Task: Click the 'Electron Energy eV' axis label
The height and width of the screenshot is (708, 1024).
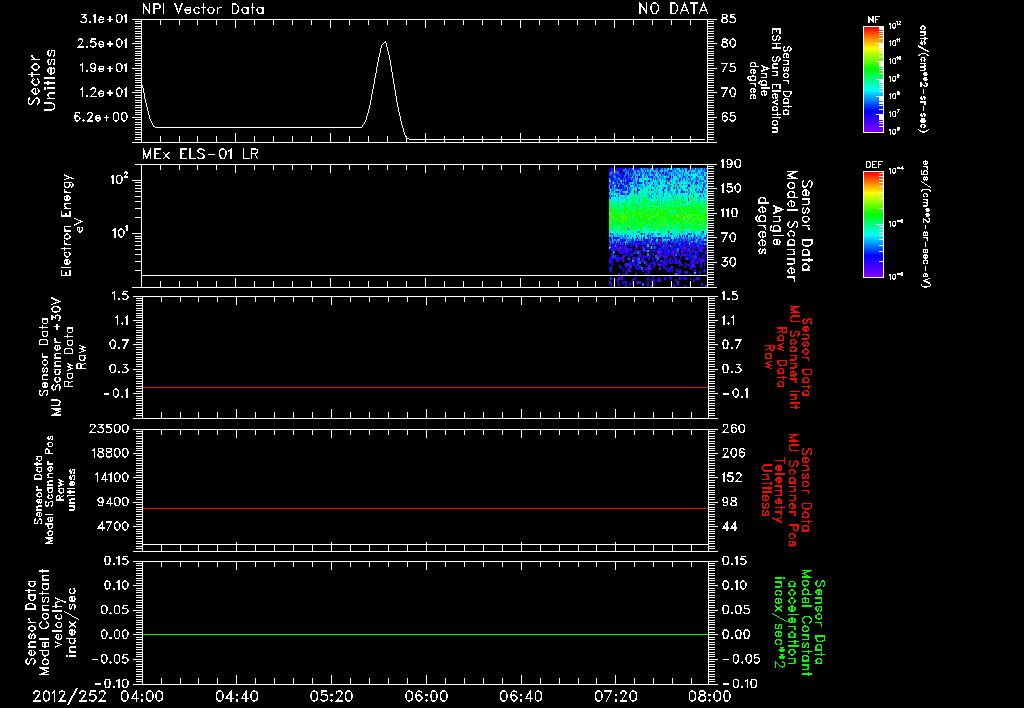Action: [x=73, y=226]
